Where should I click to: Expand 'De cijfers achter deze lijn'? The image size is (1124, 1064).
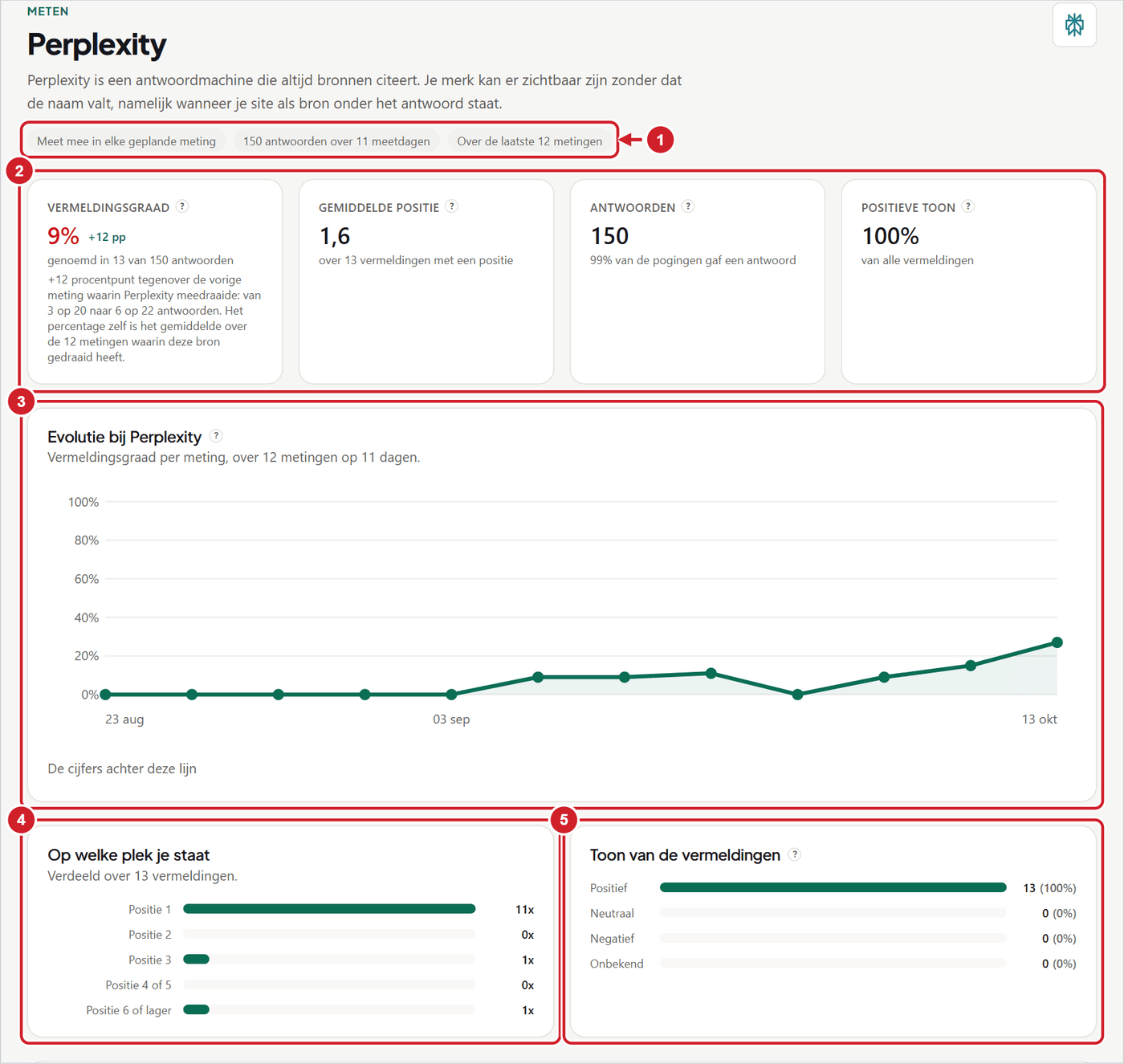coord(122,768)
